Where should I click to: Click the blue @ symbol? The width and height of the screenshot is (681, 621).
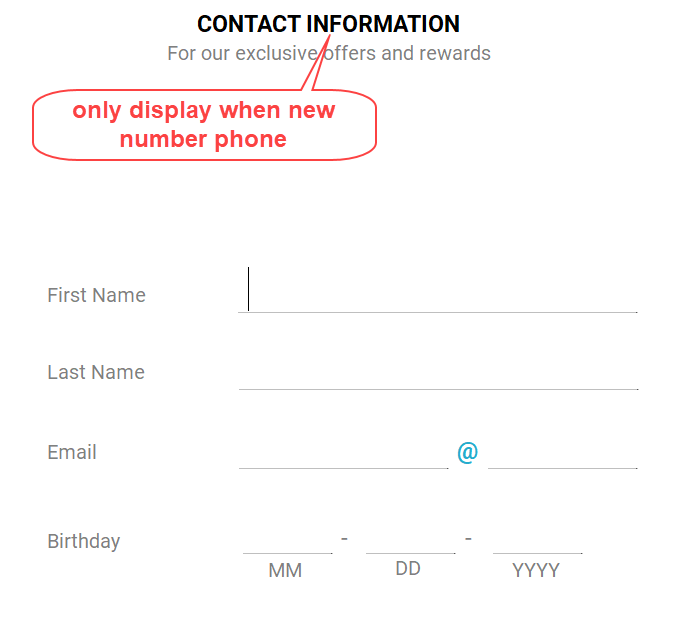[468, 452]
